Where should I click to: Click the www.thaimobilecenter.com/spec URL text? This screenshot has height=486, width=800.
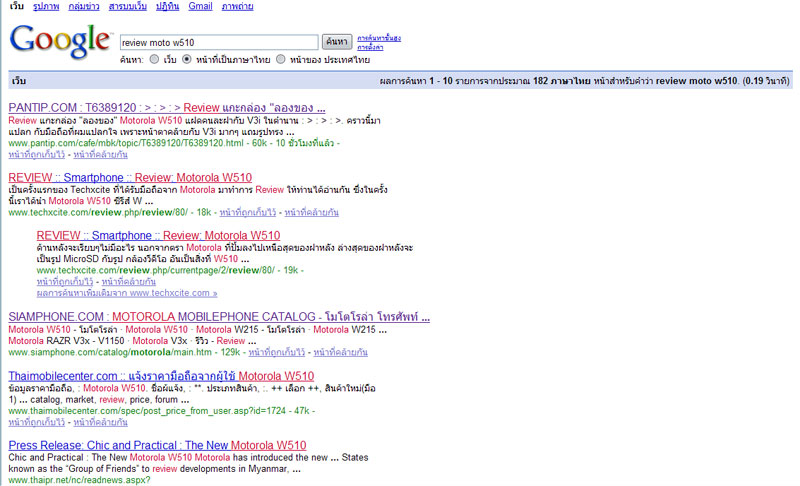pos(147,411)
